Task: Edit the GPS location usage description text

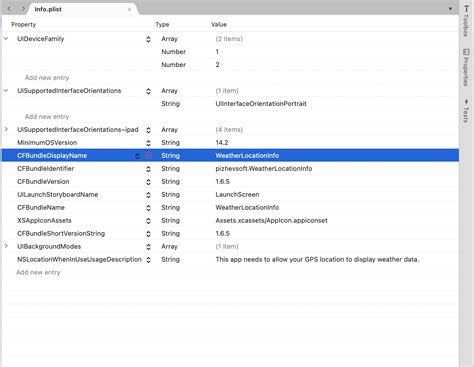Action: pos(317,259)
